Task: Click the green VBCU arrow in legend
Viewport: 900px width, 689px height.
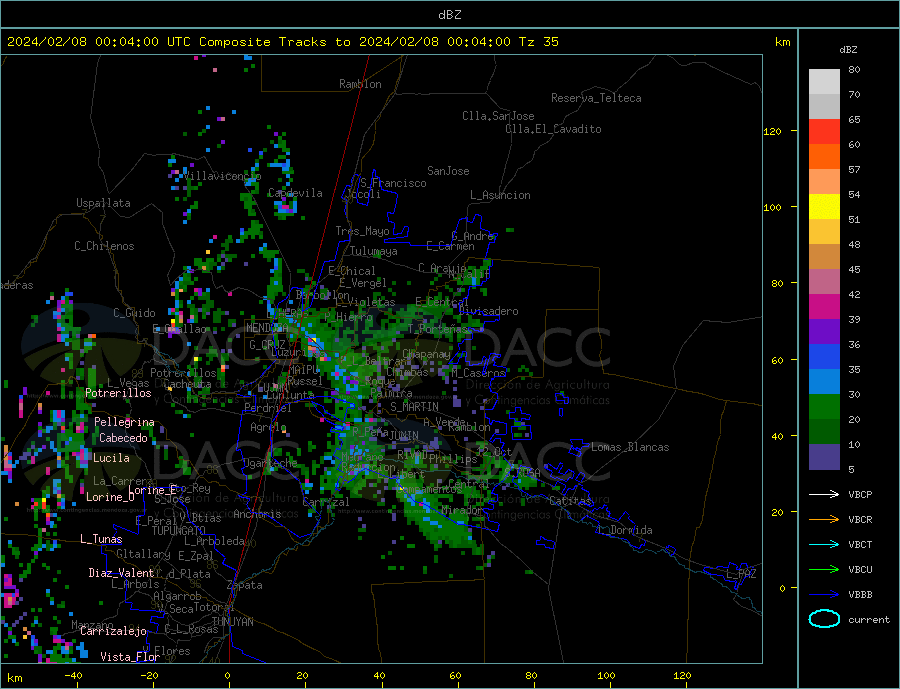Action: coord(824,570)
